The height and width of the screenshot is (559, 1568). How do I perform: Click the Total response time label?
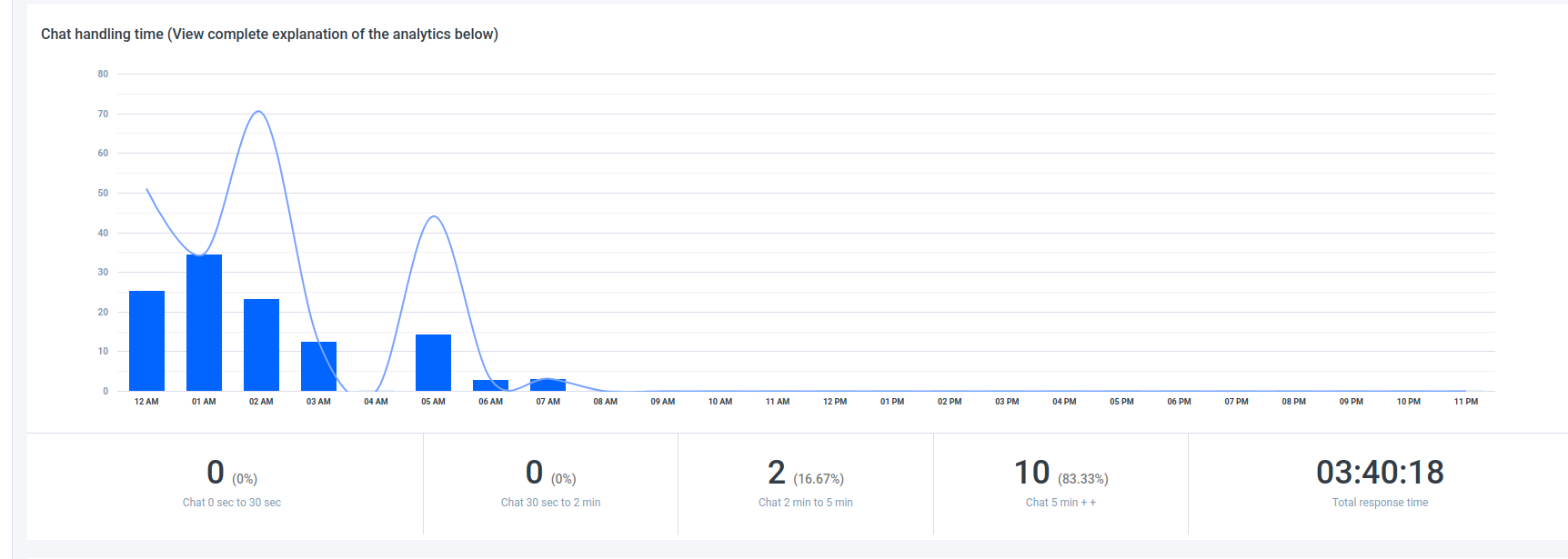click(x=1380, y=503)
